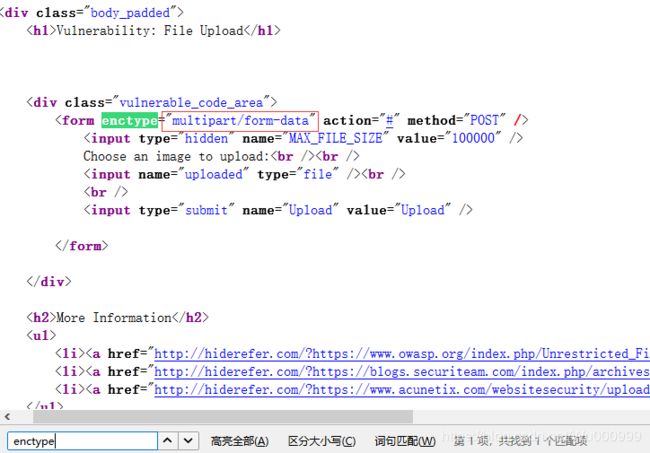Click the enctype search input field
Viewport: 650px width, 453px height.
coord(82,441)
